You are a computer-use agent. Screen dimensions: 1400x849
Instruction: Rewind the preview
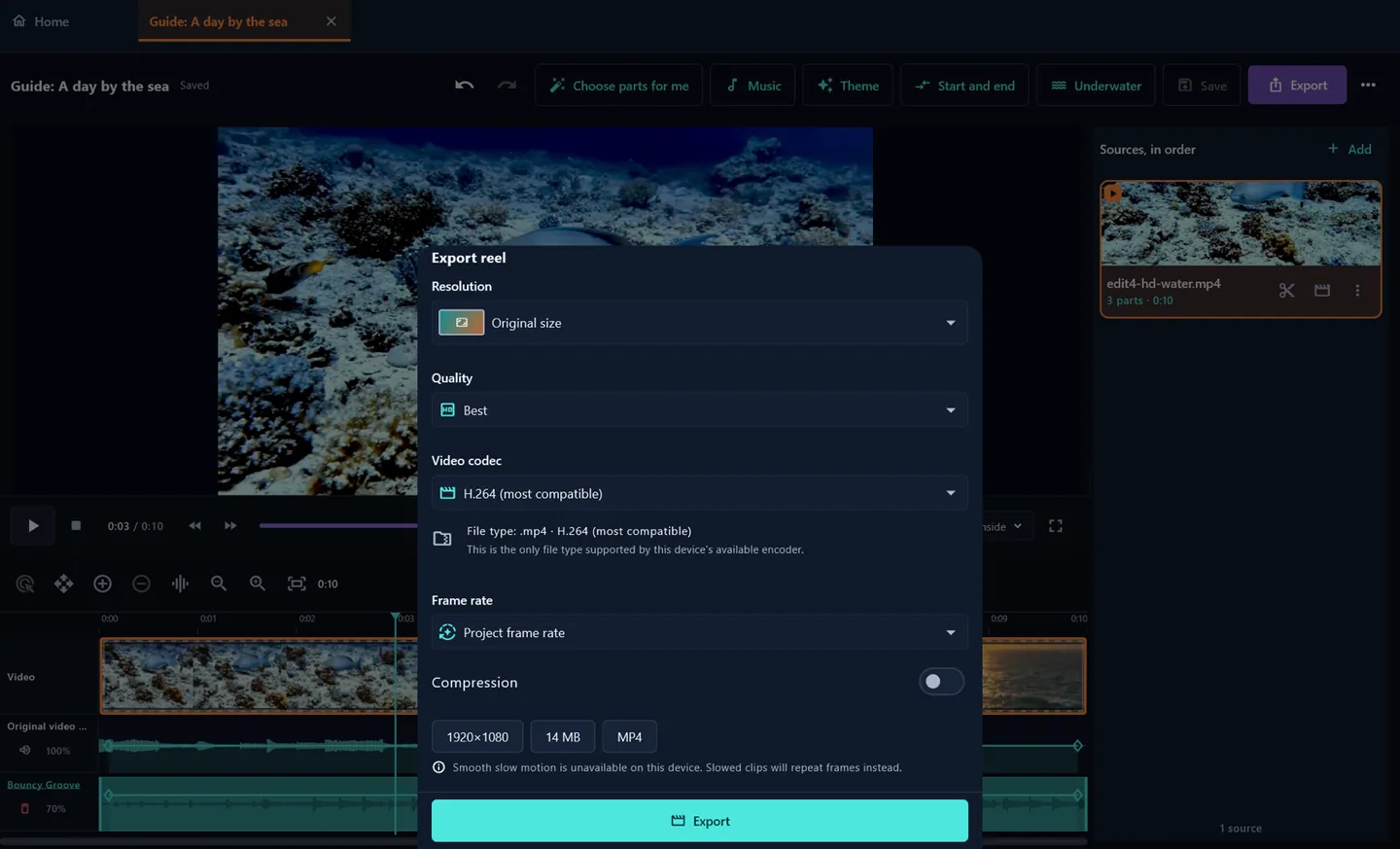tap(194, 526)
